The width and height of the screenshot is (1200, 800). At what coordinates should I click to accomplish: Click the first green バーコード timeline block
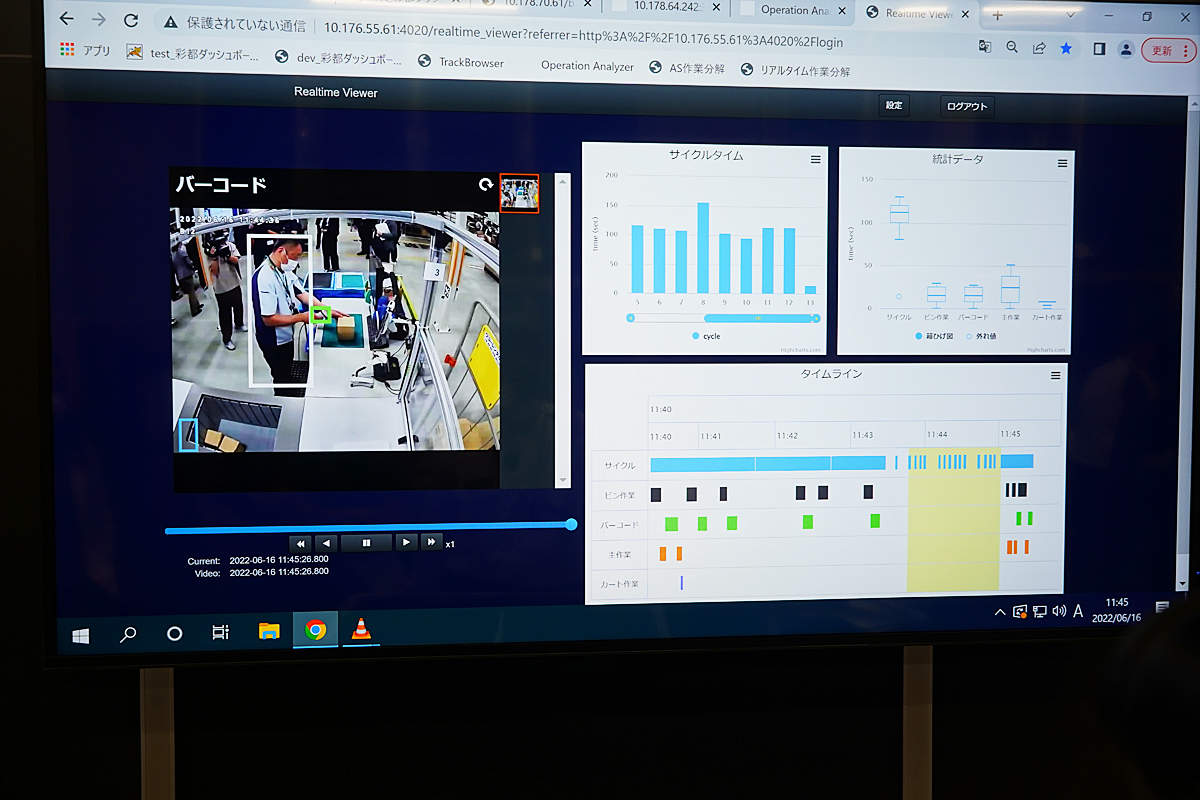(x=671, y=523)
